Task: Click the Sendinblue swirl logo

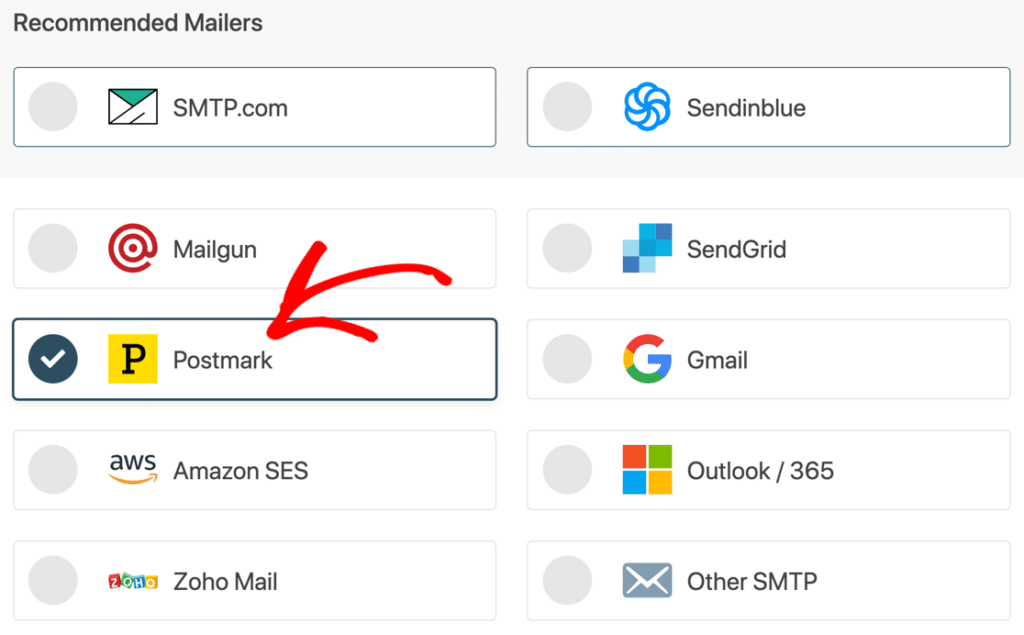Action: 648,106
